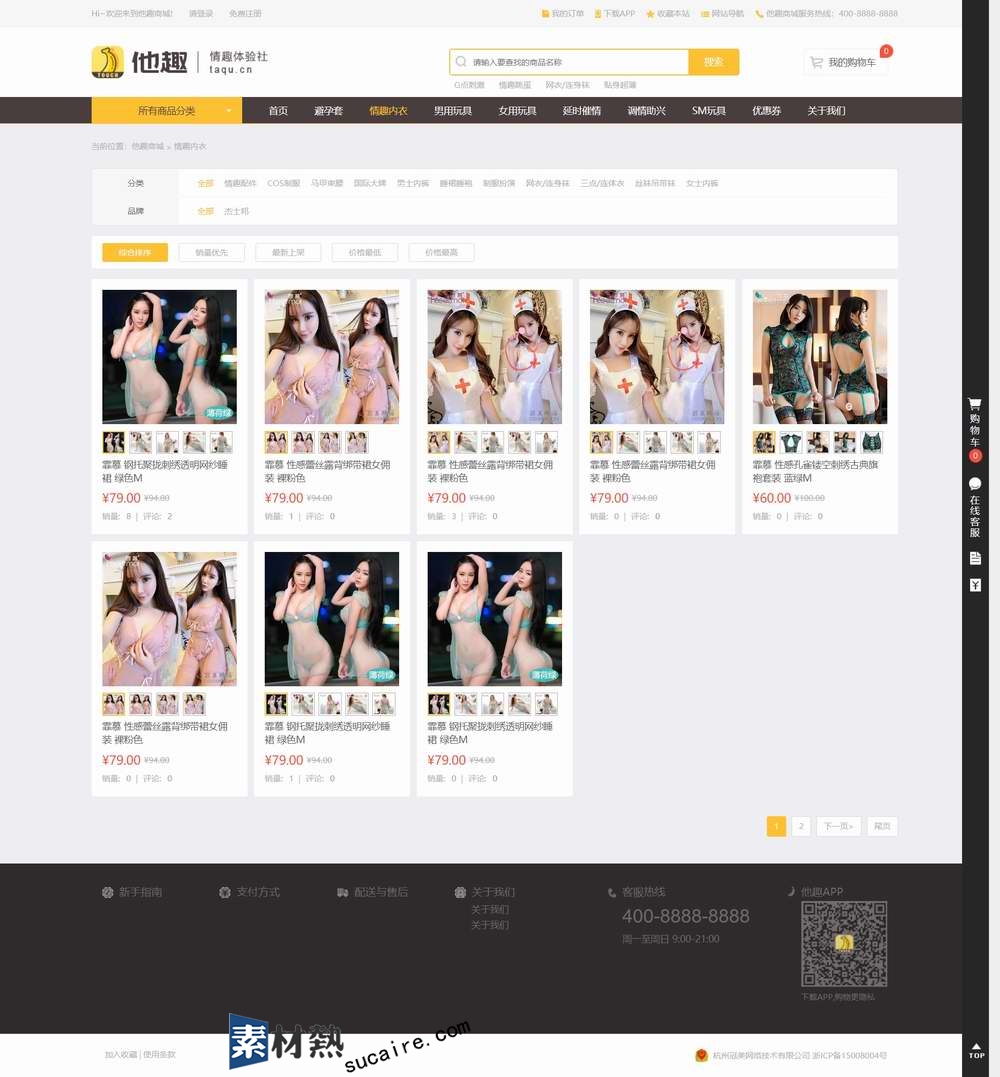Expand the 所有商品分类 dropdown
Viewport: 1000px width, 1077px height.
[x=167, y=111]
